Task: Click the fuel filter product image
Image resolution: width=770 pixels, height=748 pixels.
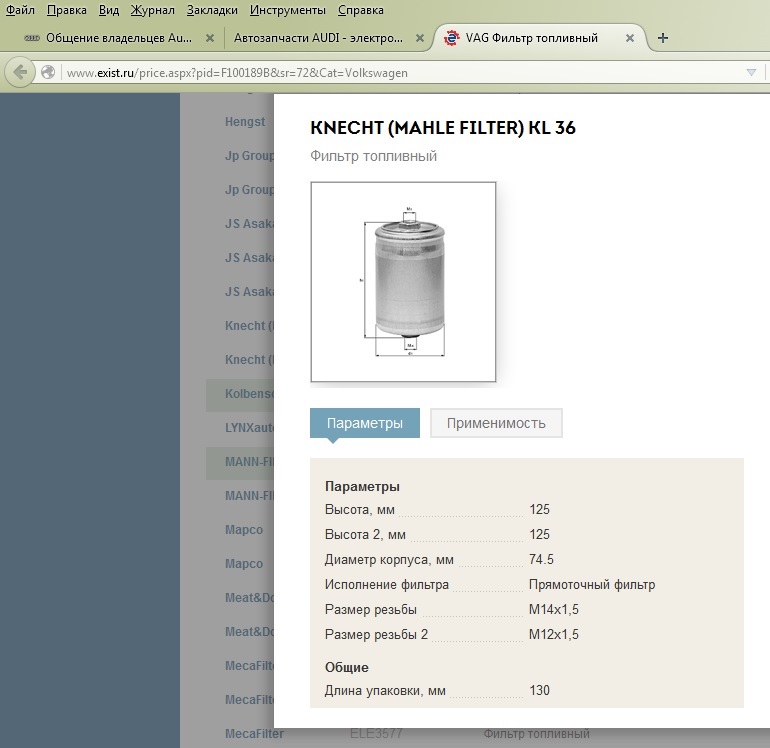Action: click(x=403, y=282)
